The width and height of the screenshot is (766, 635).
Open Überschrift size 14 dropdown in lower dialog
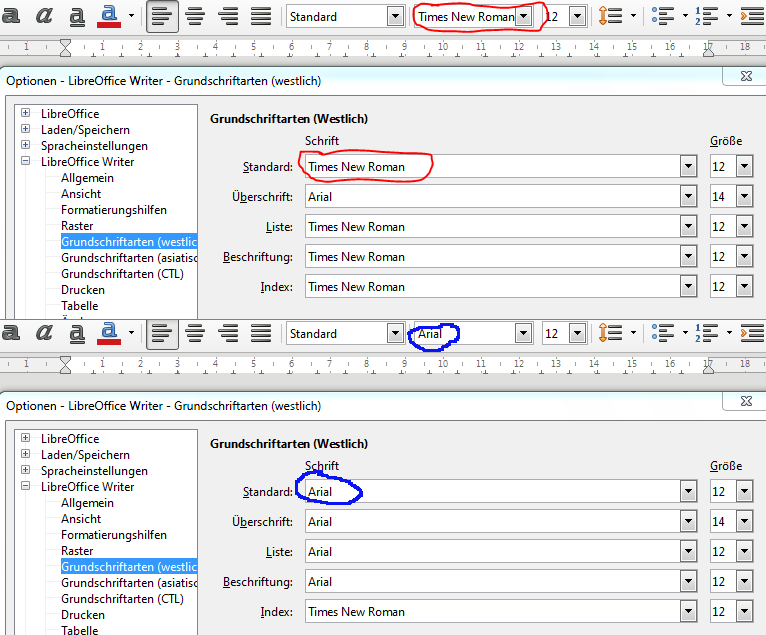point(745,522)
